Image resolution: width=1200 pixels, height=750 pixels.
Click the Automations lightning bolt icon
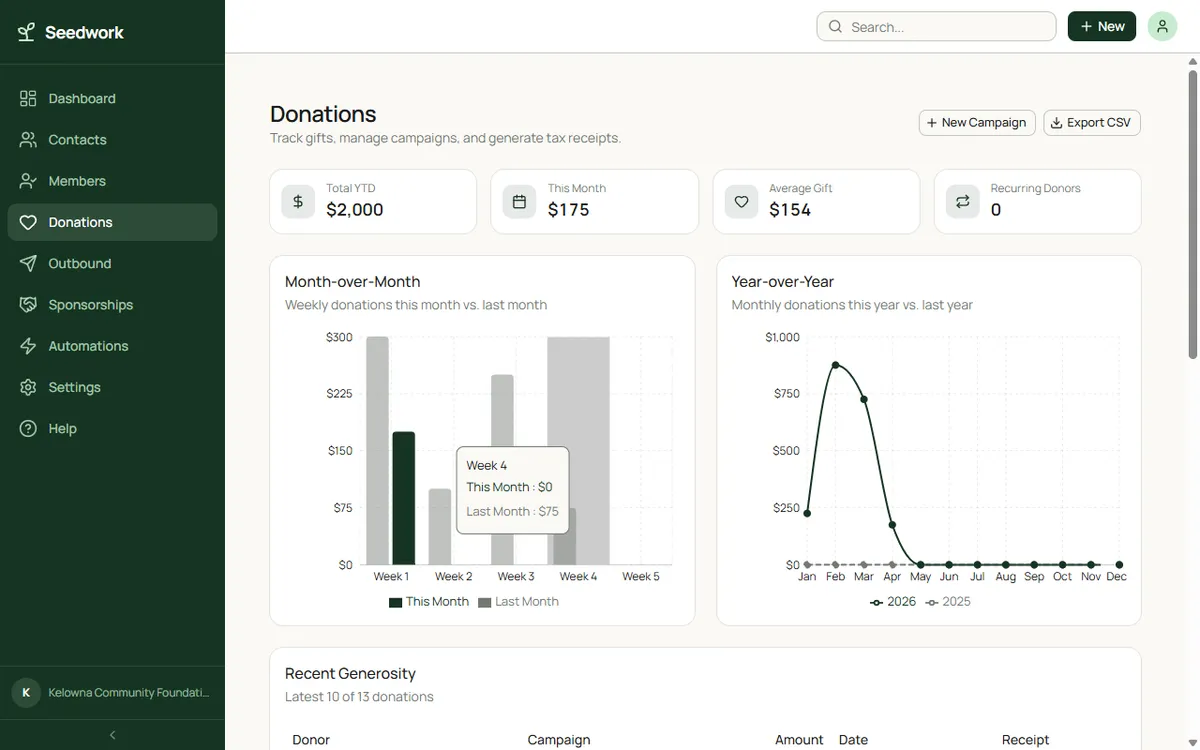[30, 345]
